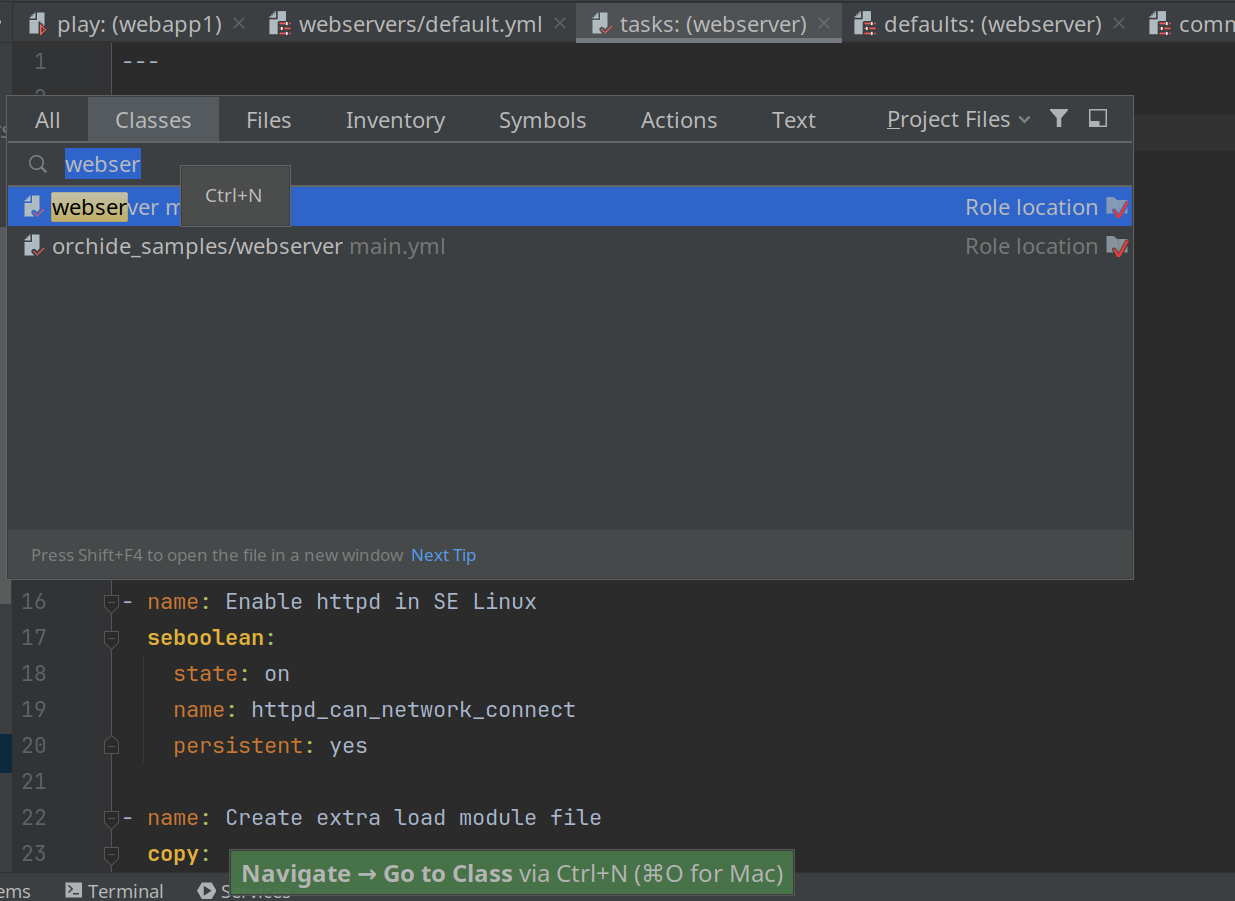The width and height of the screenshot is (1235, 901).
Task: Select the highlighted webserver result row
Action: click(570, 207)
